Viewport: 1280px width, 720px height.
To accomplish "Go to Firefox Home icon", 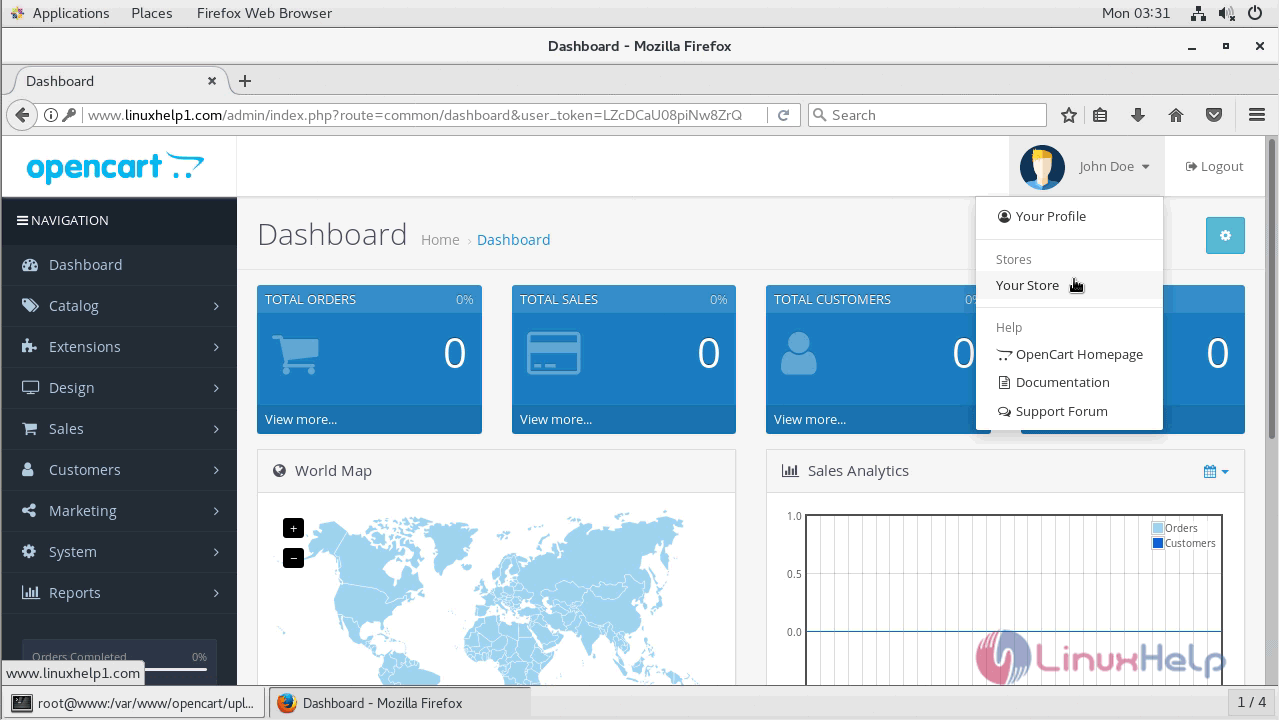I will [1176, 115].
